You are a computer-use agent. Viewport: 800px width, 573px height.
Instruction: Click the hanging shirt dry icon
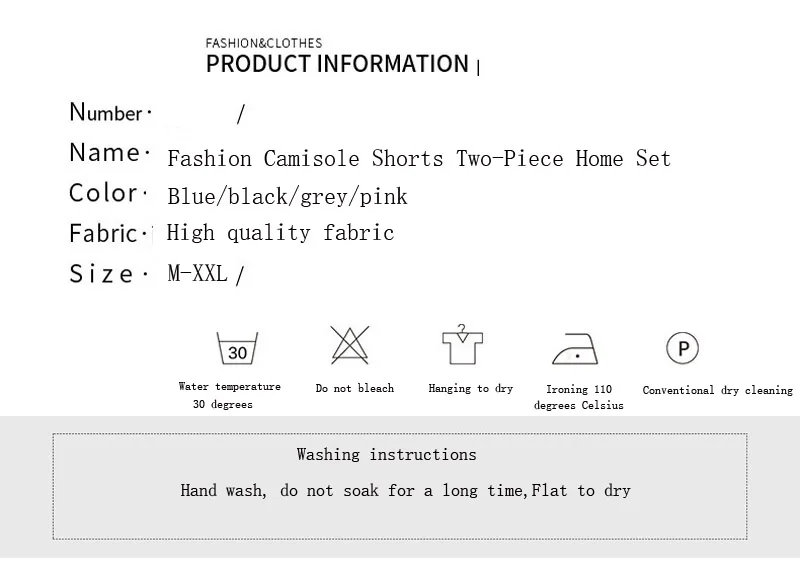tap(462, 344)
